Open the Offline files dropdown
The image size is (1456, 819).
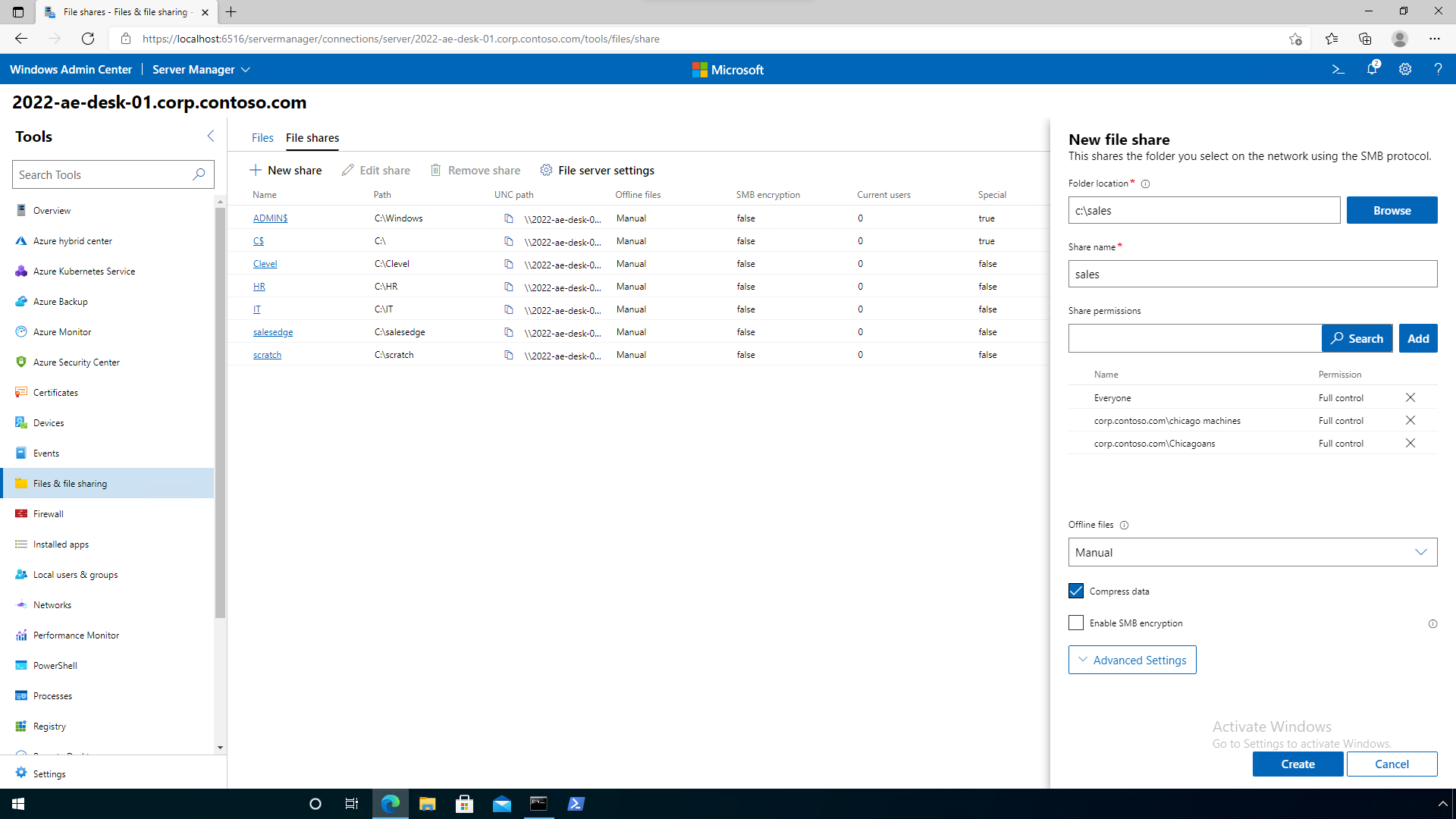1252,552
